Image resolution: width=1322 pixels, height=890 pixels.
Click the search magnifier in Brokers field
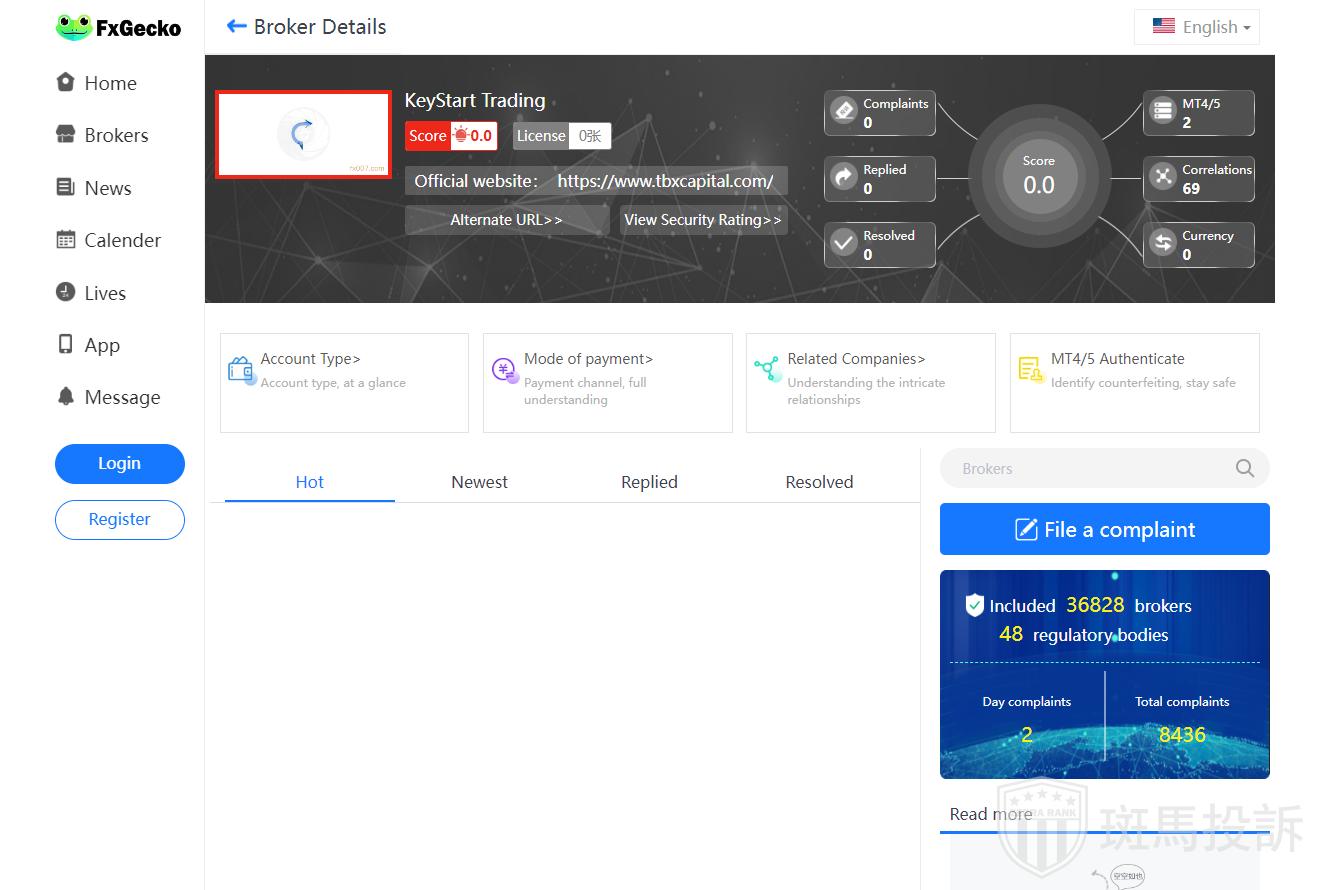[1244, 468]
